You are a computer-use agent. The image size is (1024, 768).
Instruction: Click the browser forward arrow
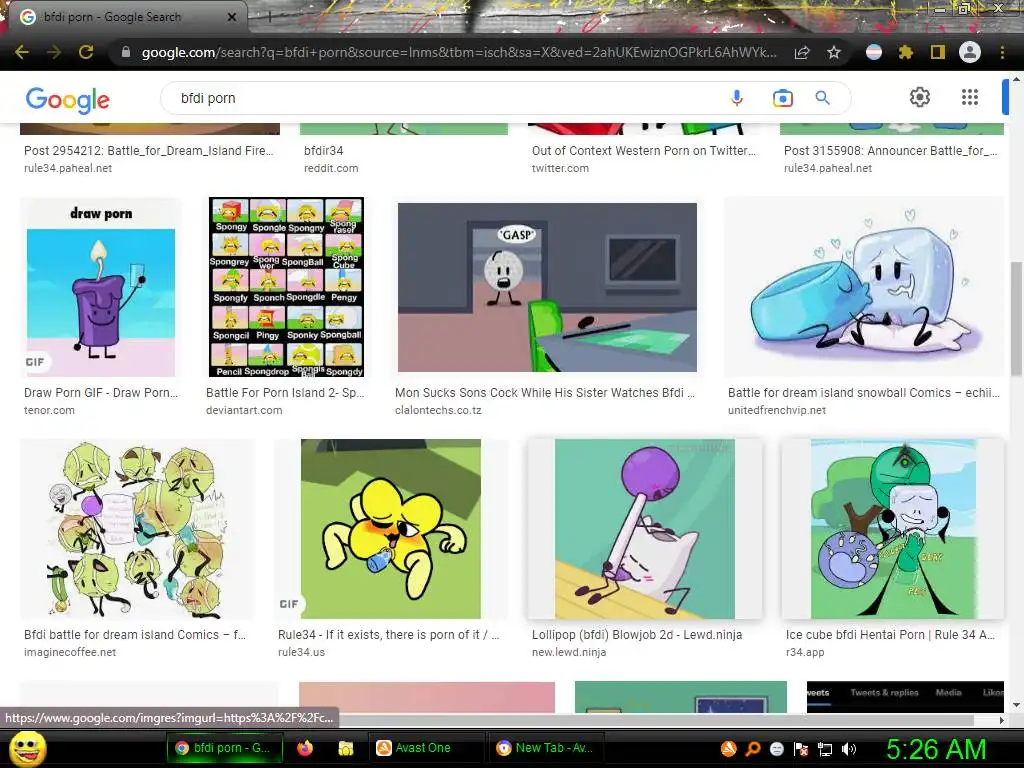point(54,52)
